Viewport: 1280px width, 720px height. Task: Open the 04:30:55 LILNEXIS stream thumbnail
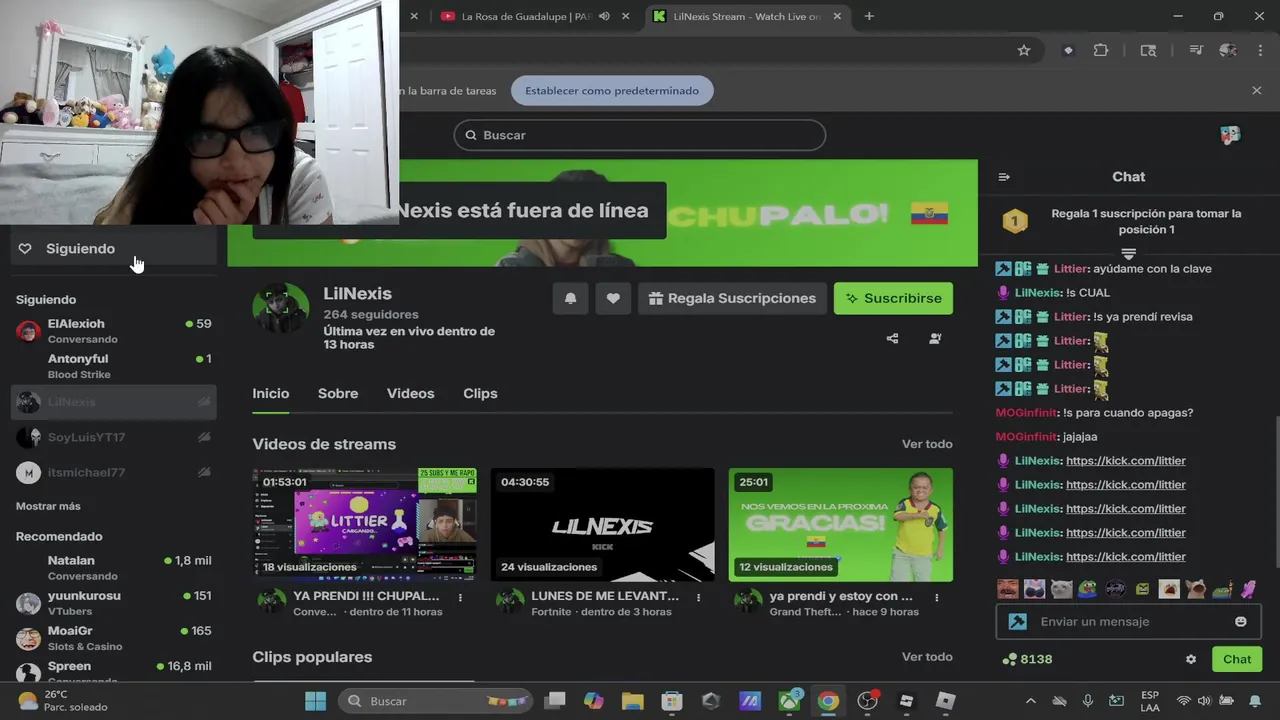603,524
